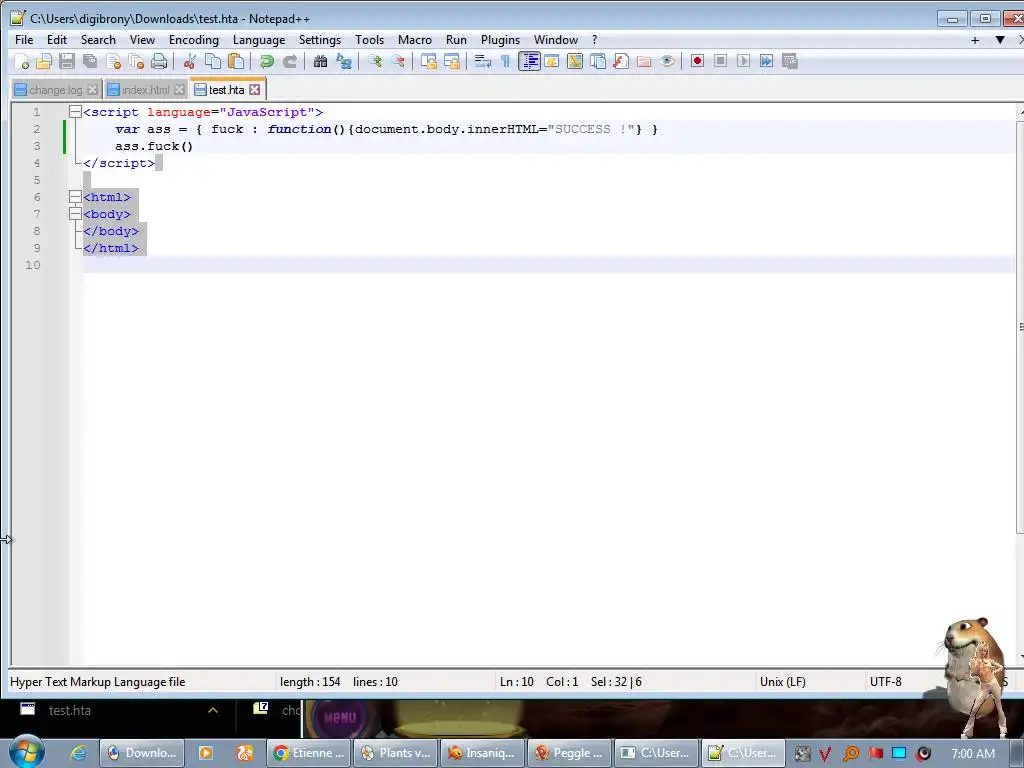Click the Copy toolbar icon
The width and height of the screenshot is (1024, 768).
point(212,61)
